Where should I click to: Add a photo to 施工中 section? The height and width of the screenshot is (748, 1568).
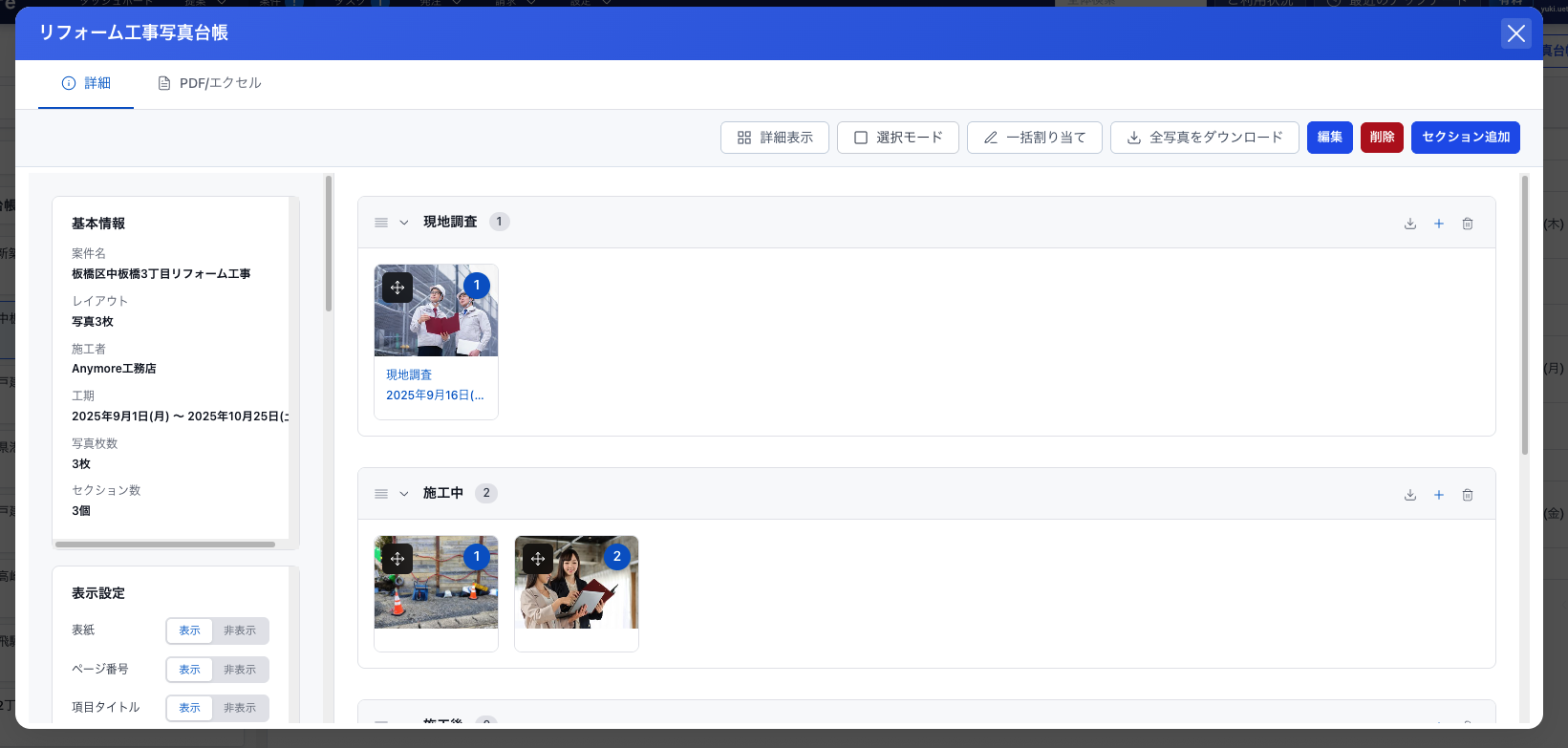1439,495
